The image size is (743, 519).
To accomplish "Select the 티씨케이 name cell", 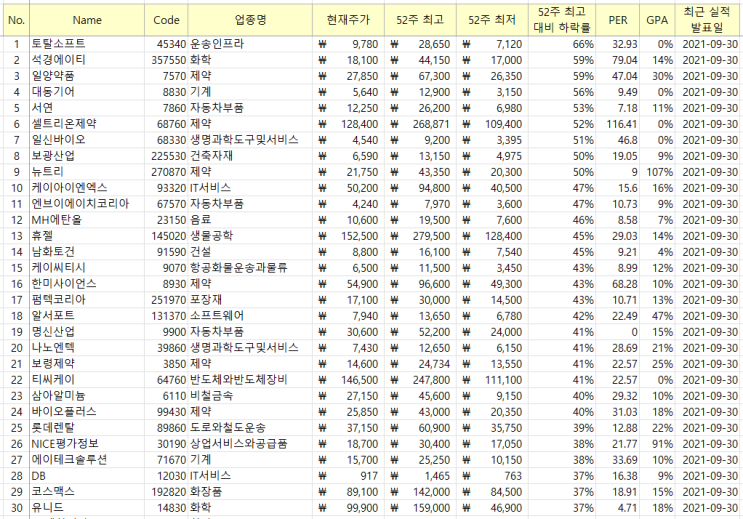I will [x=87, y=380].
